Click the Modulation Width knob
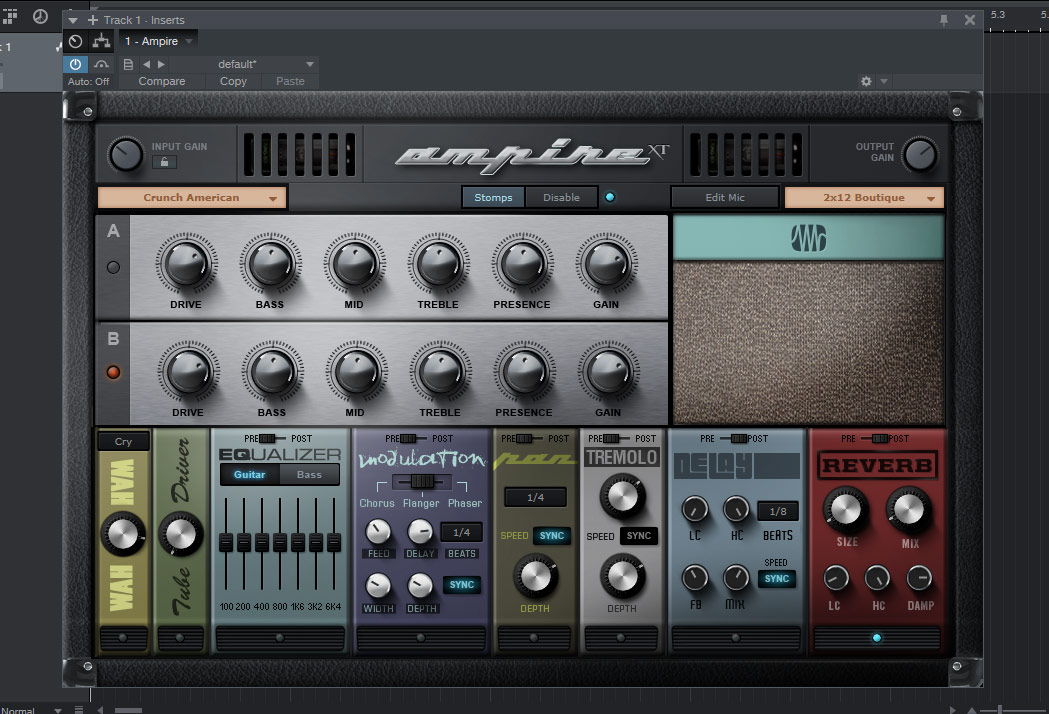The image size is (1049, 714). click(x=378, y=586)
